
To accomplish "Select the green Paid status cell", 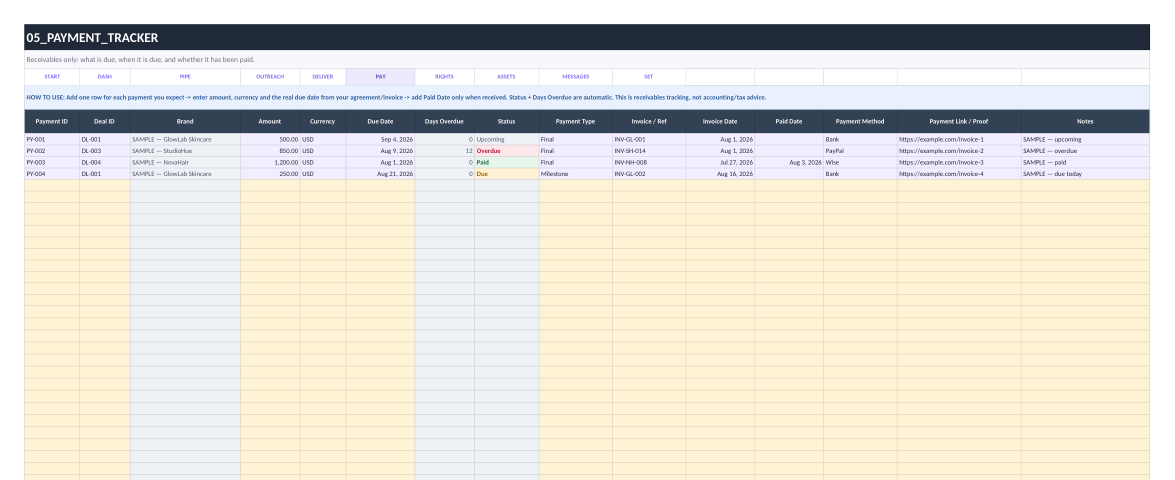I will [507, 162].
